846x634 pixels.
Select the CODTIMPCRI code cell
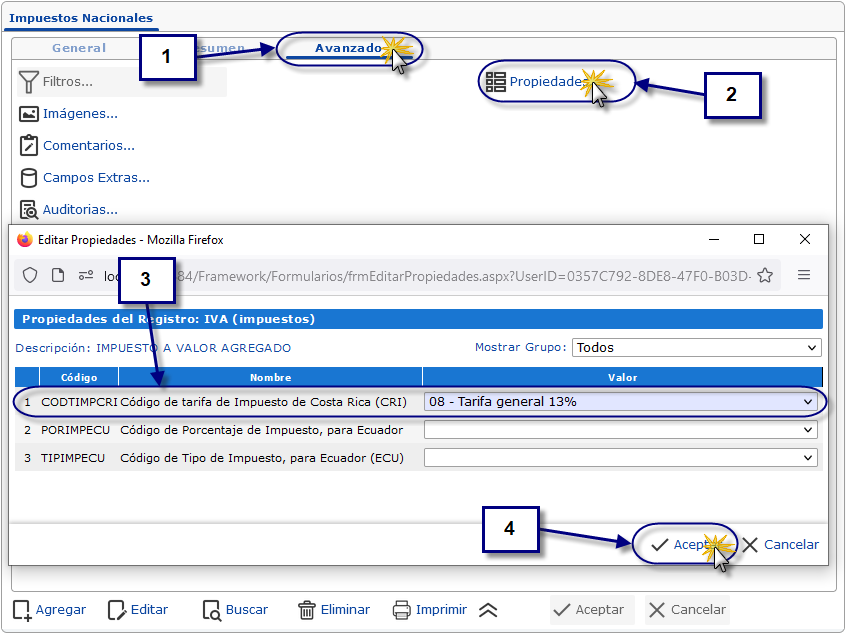tap(79, 402)
